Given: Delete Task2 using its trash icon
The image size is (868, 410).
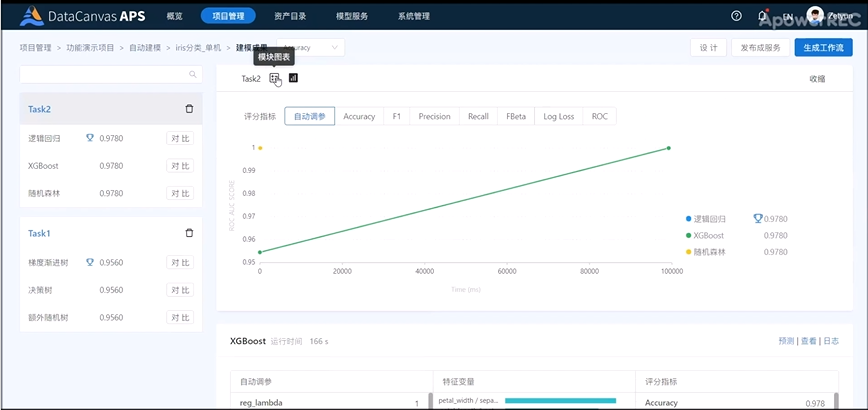Looking at the screenshot, I should [x=189, y=109].
